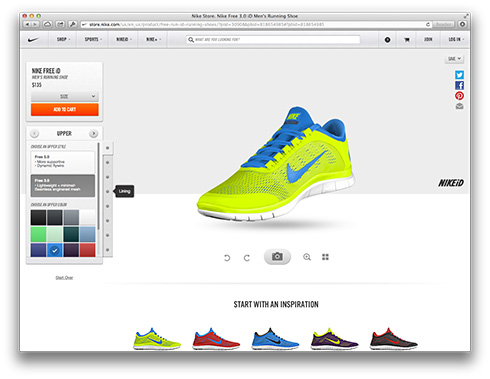Pin the design on Pinterest
Screen dimensions: 490x379
click(459, 96)
